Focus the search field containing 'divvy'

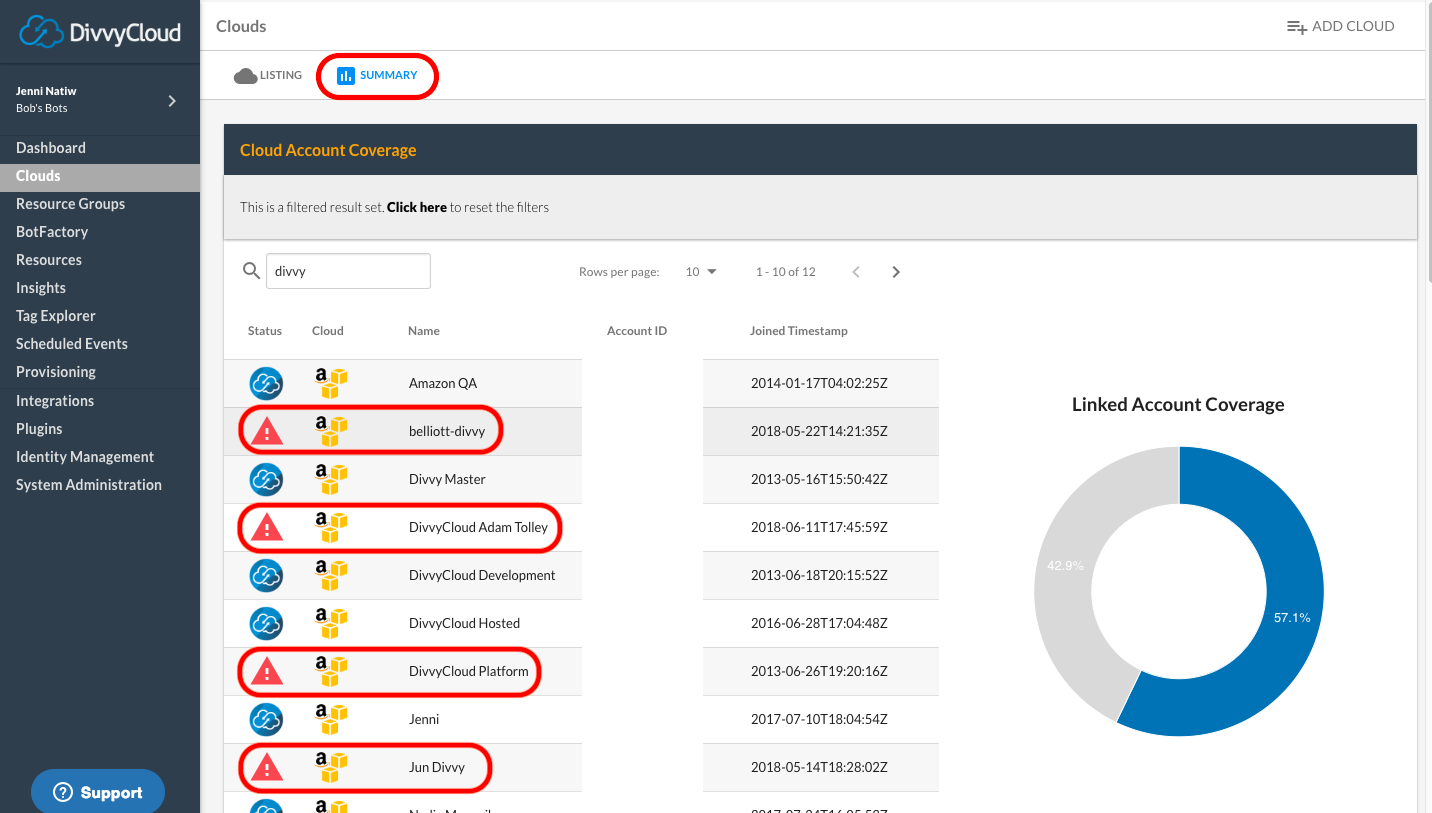coord(348,271)
